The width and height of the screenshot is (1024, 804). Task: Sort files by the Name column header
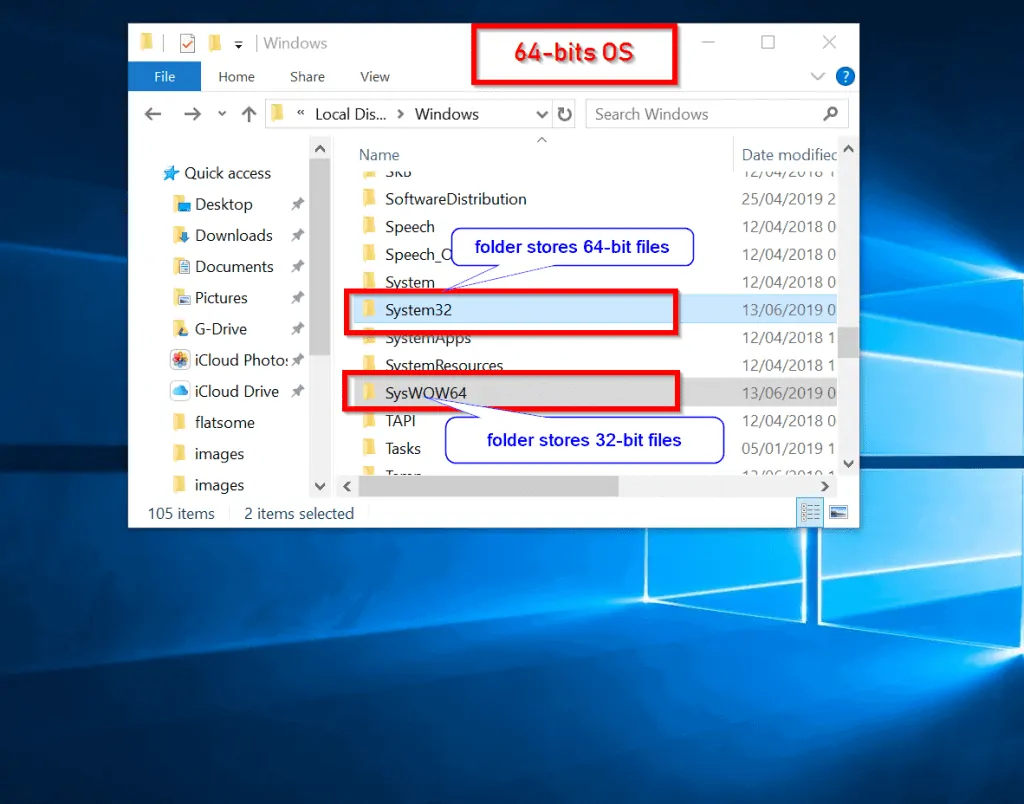click(378, 154)
